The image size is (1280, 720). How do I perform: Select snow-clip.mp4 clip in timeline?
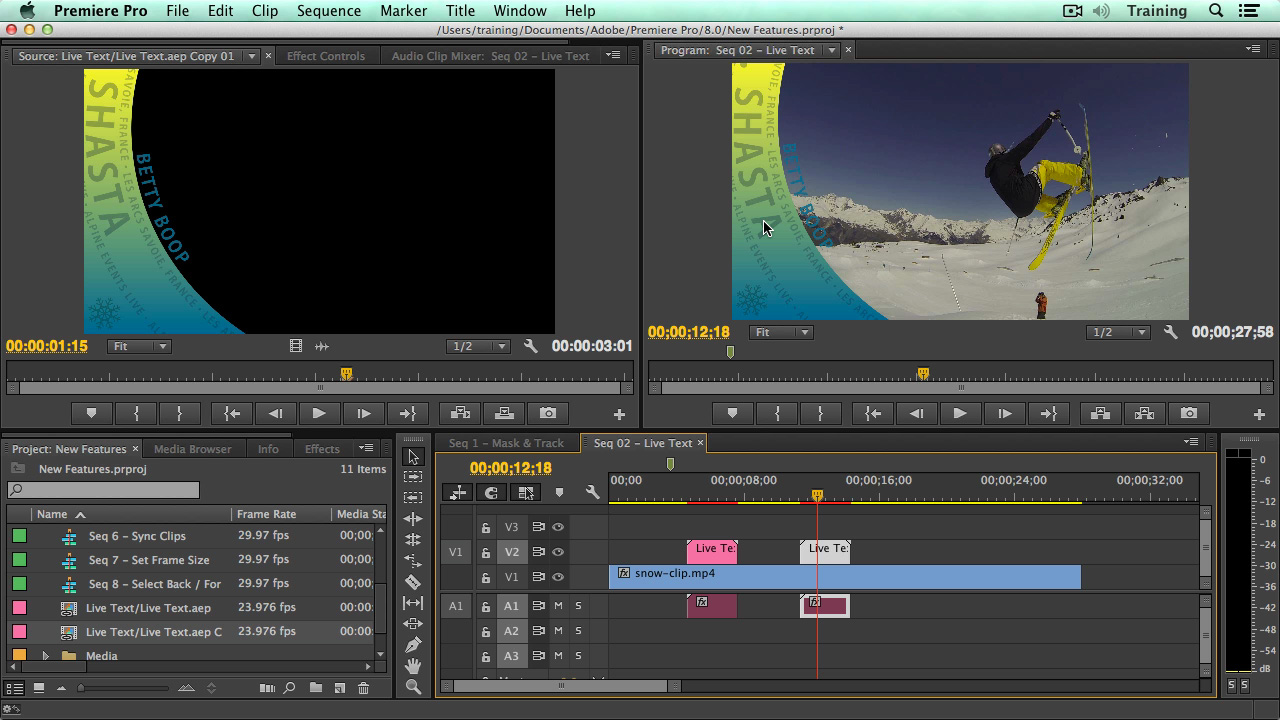pyautogui.click(x=845, y=577)
